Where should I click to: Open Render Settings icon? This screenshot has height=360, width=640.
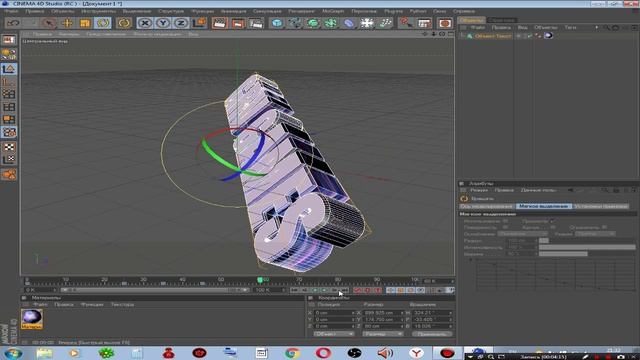(x=256, y=23)
